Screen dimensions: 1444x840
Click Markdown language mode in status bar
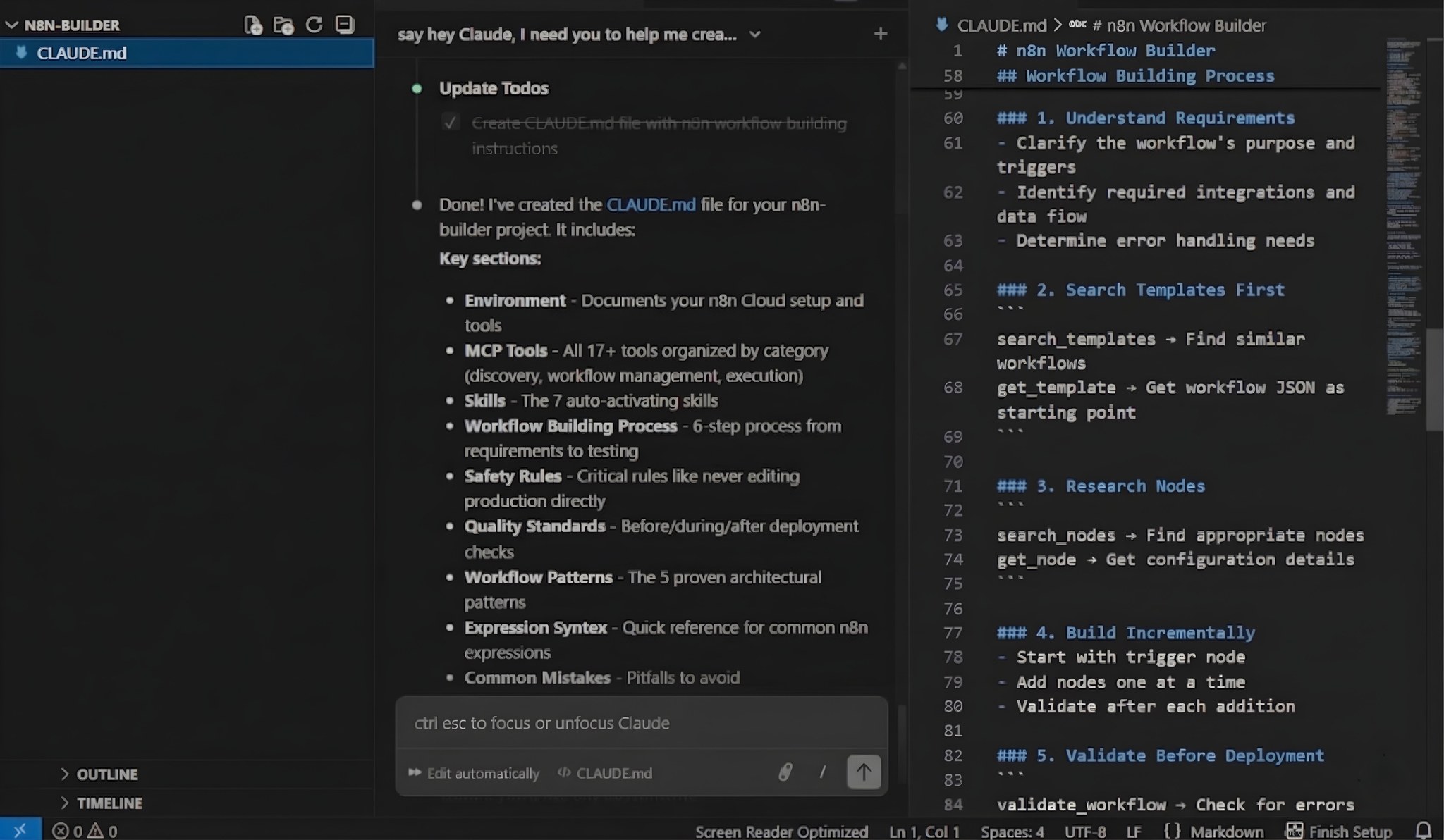pos(1227,832)
